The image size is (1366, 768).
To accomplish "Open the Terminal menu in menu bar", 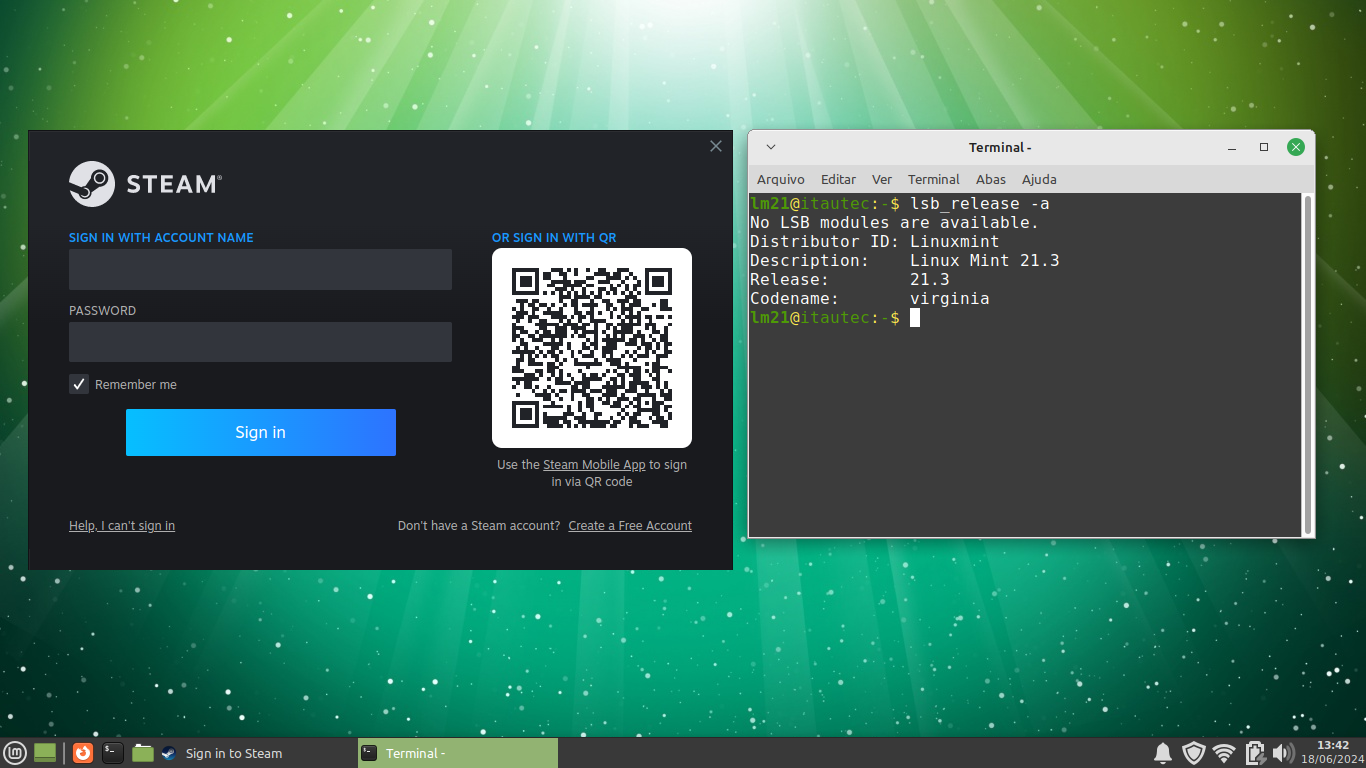I will [x=934, y=179].
